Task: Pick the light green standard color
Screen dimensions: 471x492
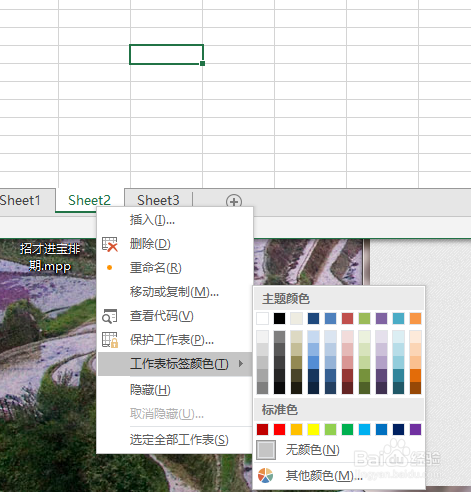Action: (330, 429)
